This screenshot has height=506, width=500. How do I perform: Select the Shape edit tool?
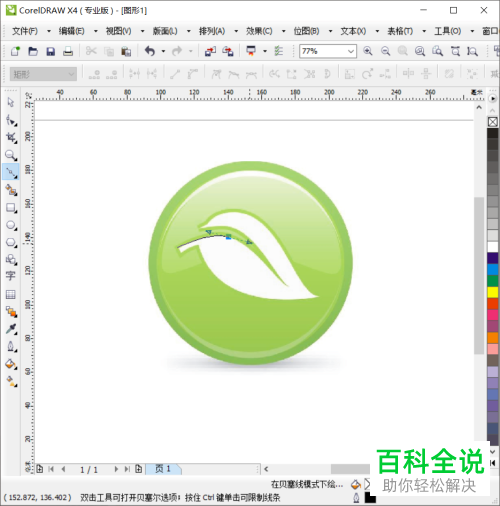point(11,120)
